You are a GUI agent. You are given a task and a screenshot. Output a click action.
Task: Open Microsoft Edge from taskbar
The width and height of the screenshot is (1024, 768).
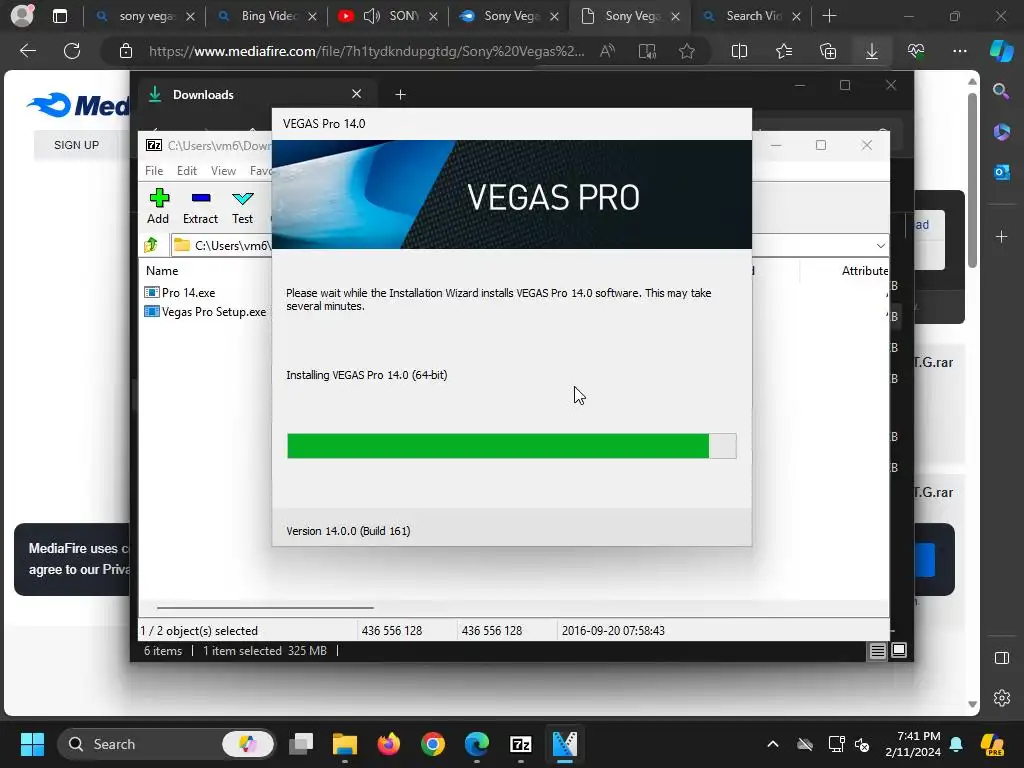click(x=477, y=744)
